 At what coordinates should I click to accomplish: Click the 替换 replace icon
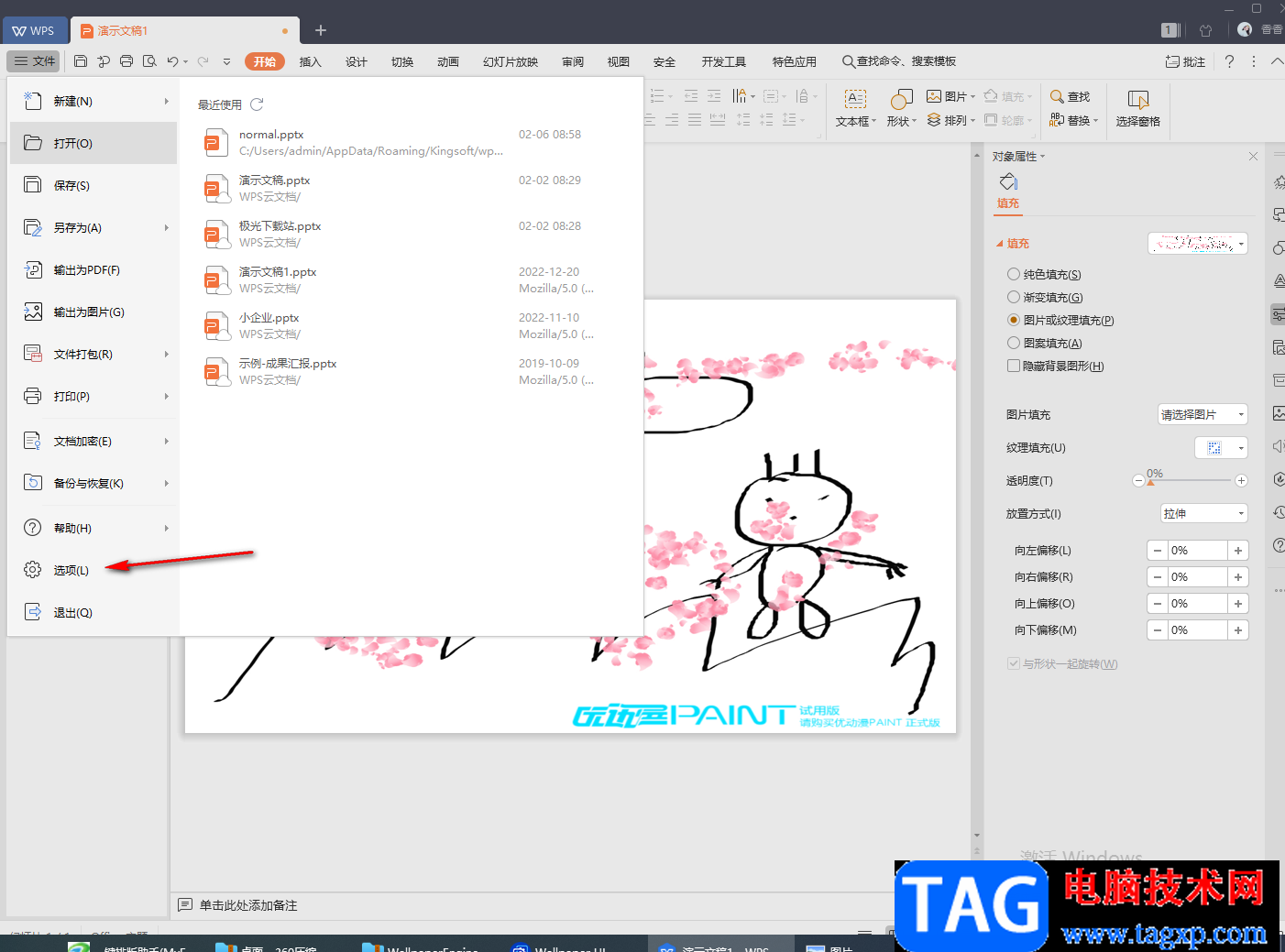click(1057, 120)
